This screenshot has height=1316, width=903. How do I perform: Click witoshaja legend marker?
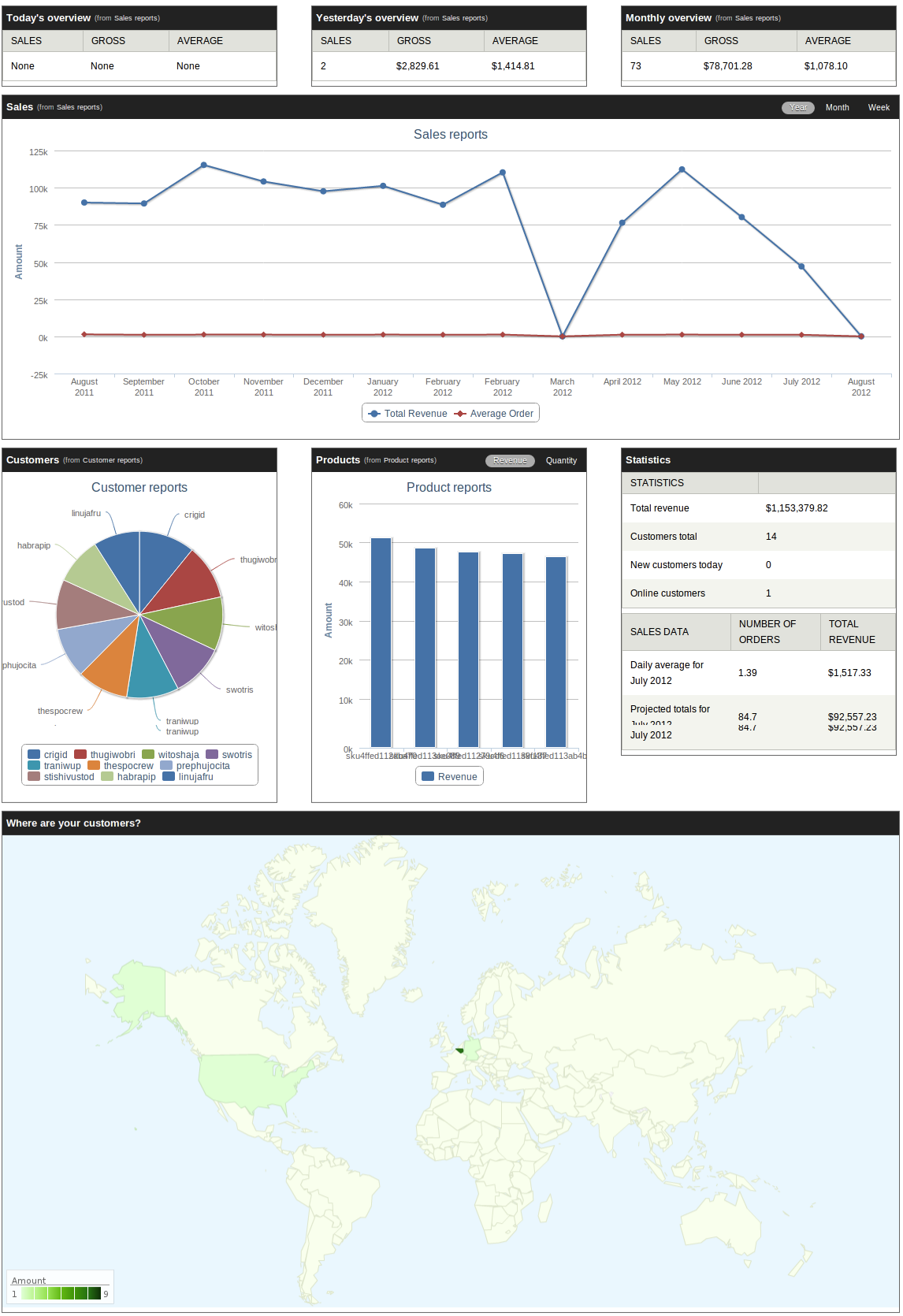[x=148, y=754]
